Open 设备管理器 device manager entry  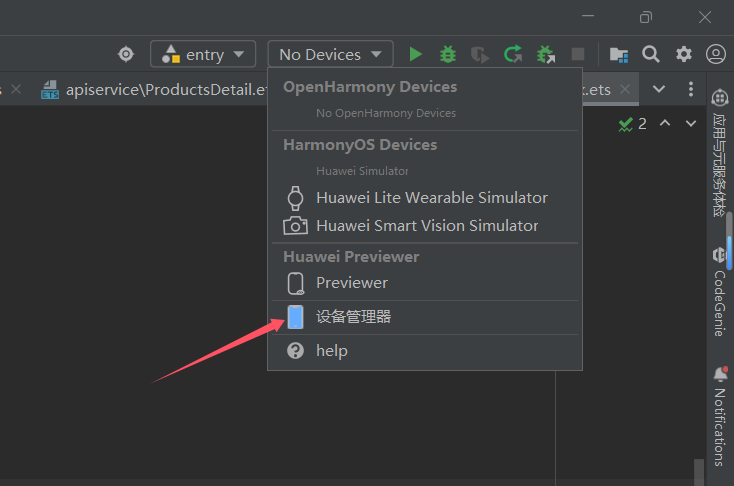425,317
